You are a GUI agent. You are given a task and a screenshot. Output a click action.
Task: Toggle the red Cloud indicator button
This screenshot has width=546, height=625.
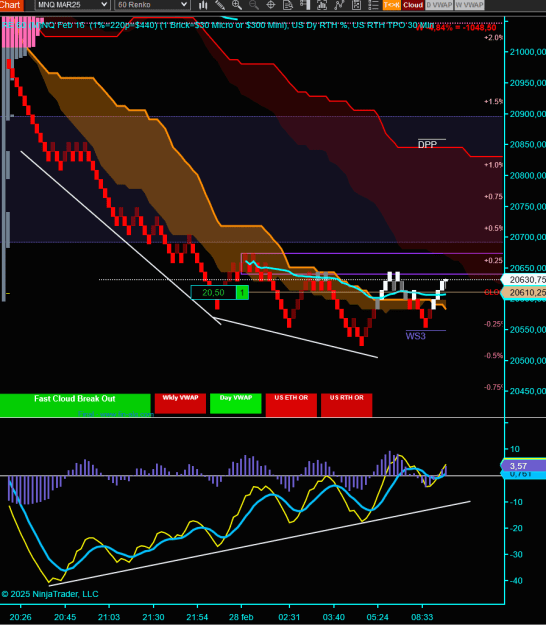(412, 5)
